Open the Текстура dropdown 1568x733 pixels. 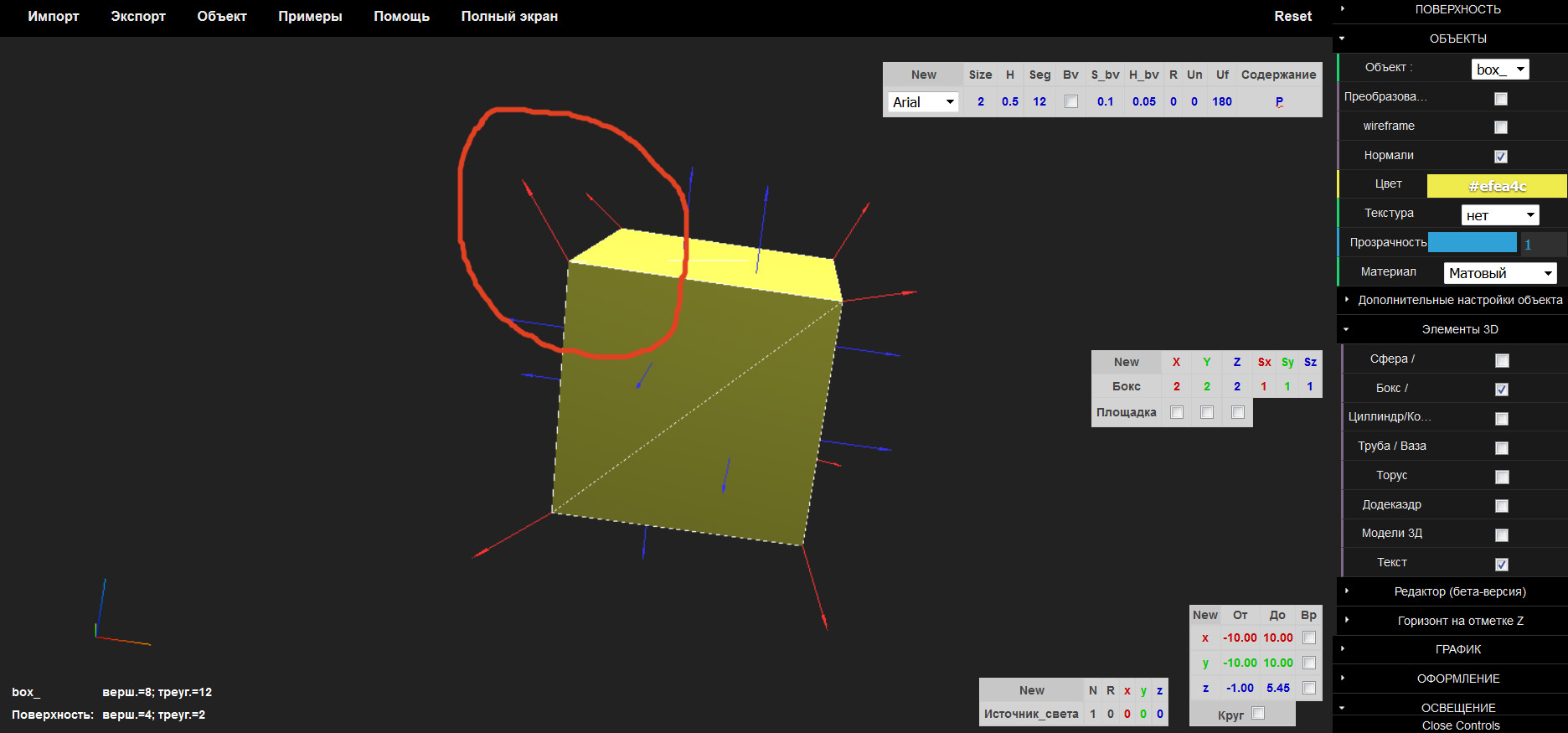(x=1499, y=215)
